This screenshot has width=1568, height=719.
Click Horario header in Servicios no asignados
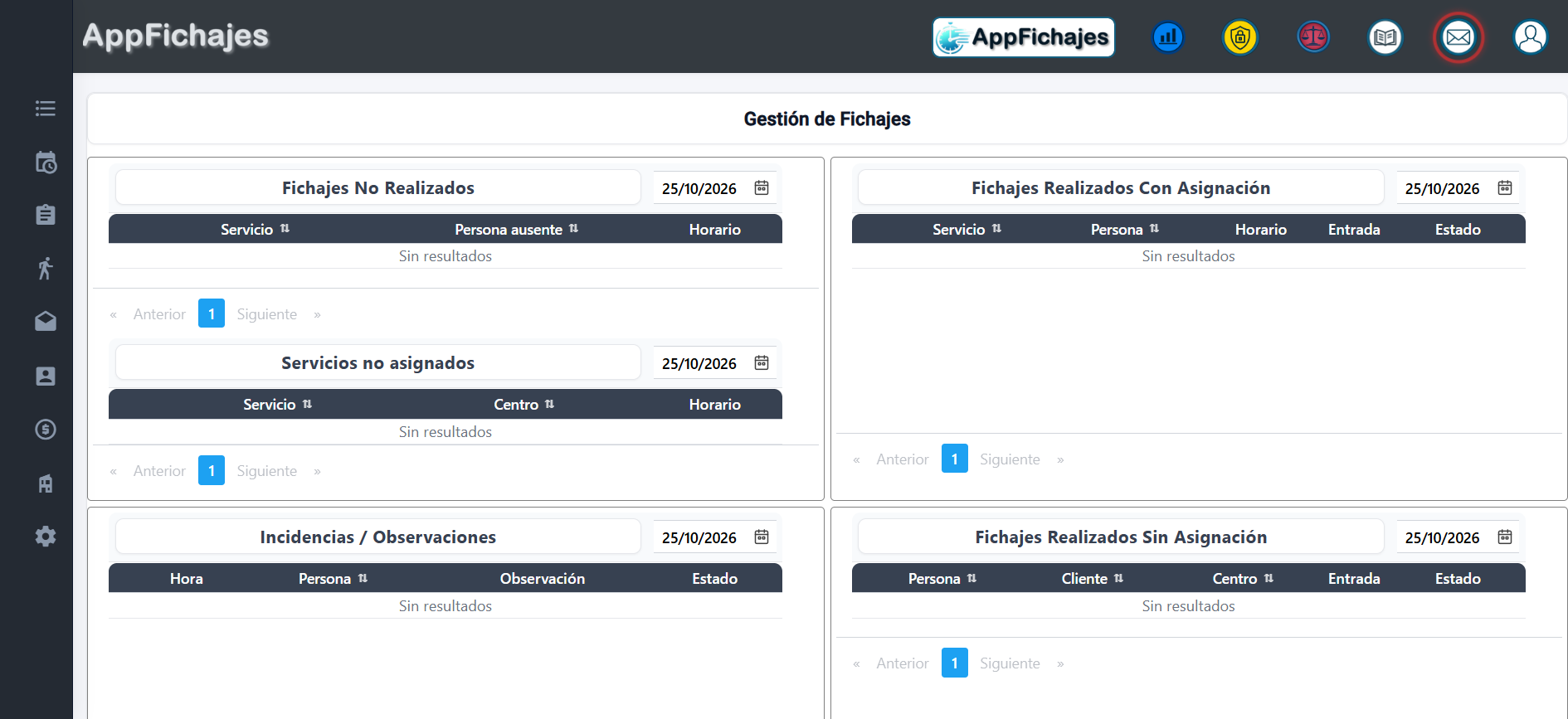(715, 404)
